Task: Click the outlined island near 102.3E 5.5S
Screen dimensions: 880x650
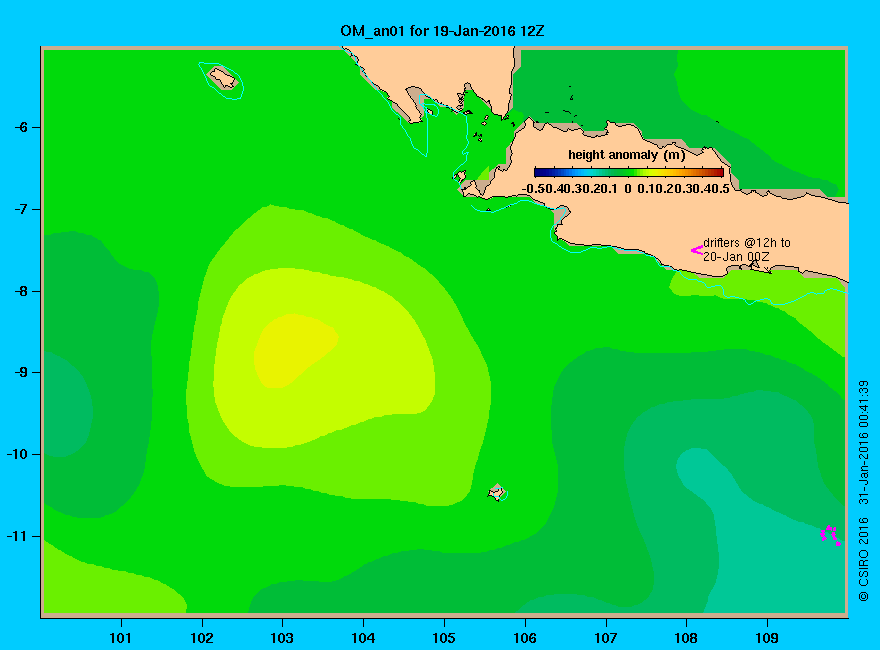Action: tap(223, 78)
